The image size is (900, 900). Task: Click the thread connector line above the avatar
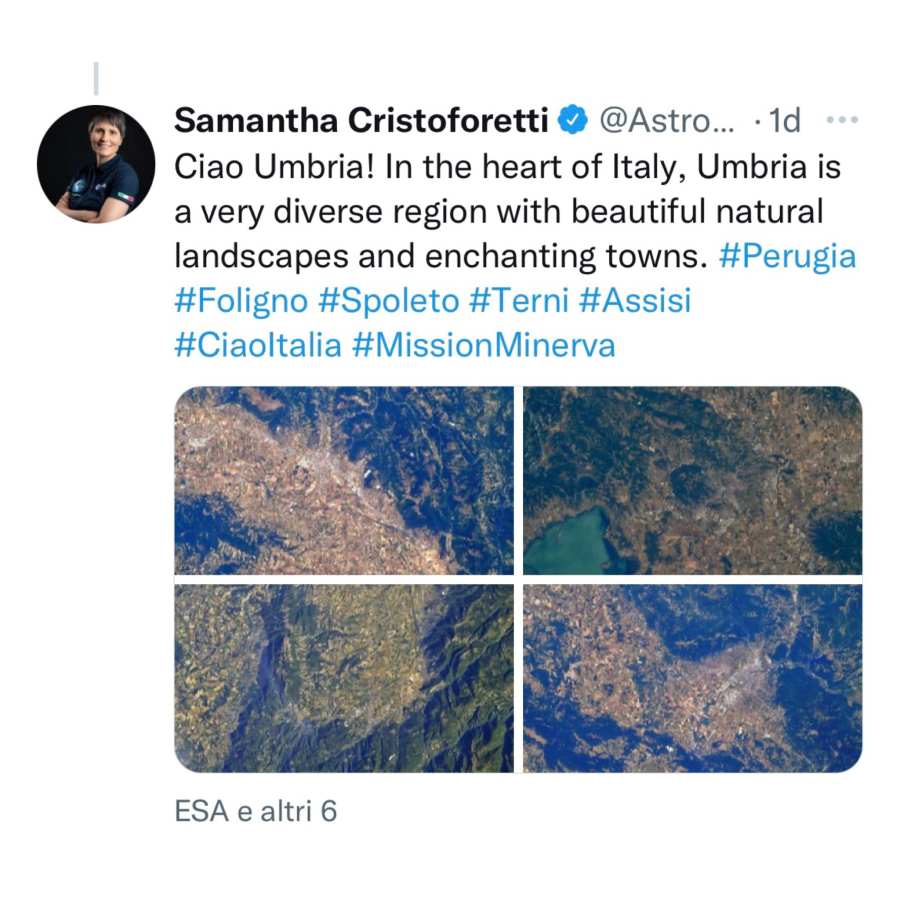(96, 78)
